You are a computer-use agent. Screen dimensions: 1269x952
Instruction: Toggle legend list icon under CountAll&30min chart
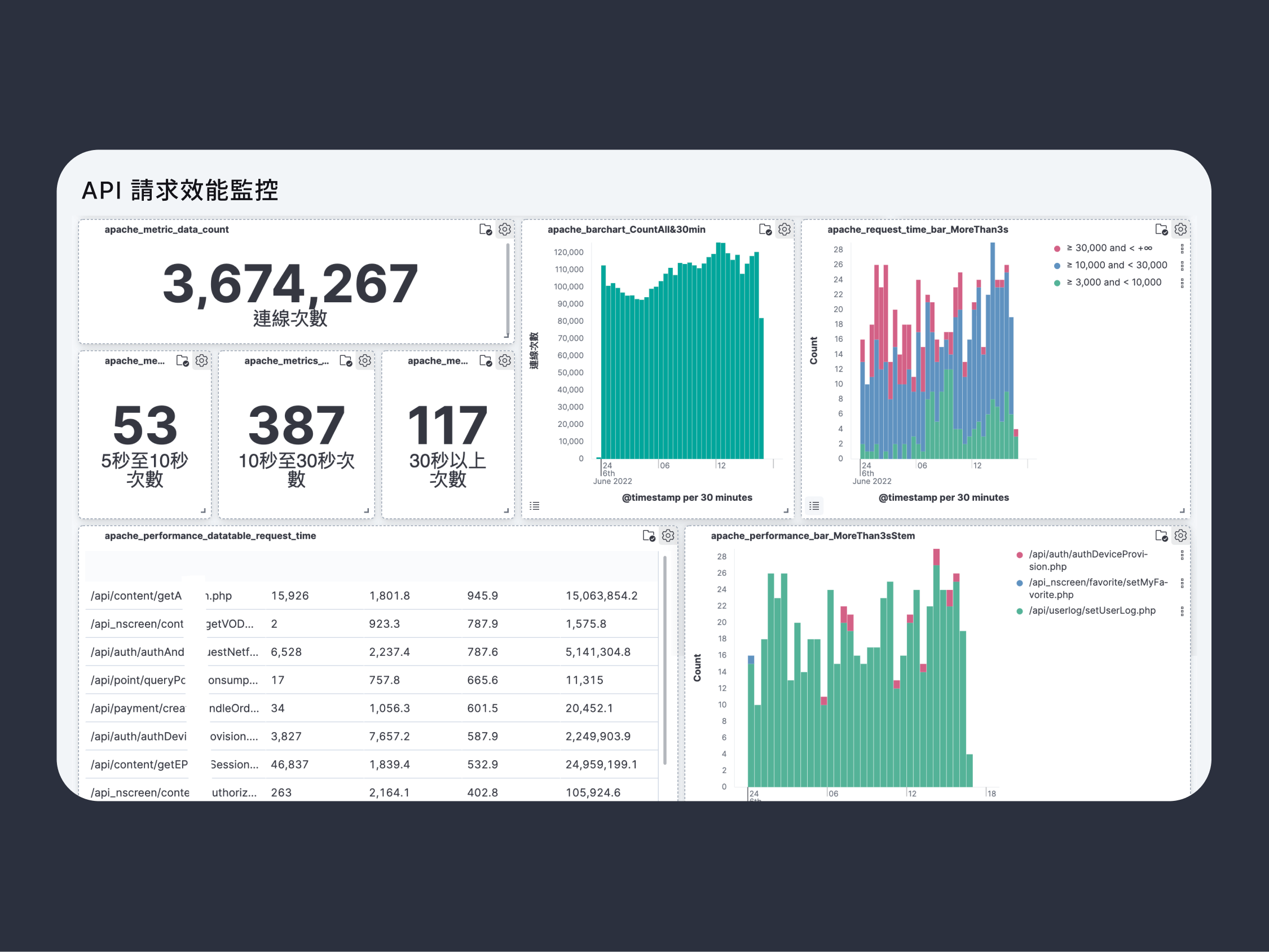pyautogui.click(x=535, y=506)
